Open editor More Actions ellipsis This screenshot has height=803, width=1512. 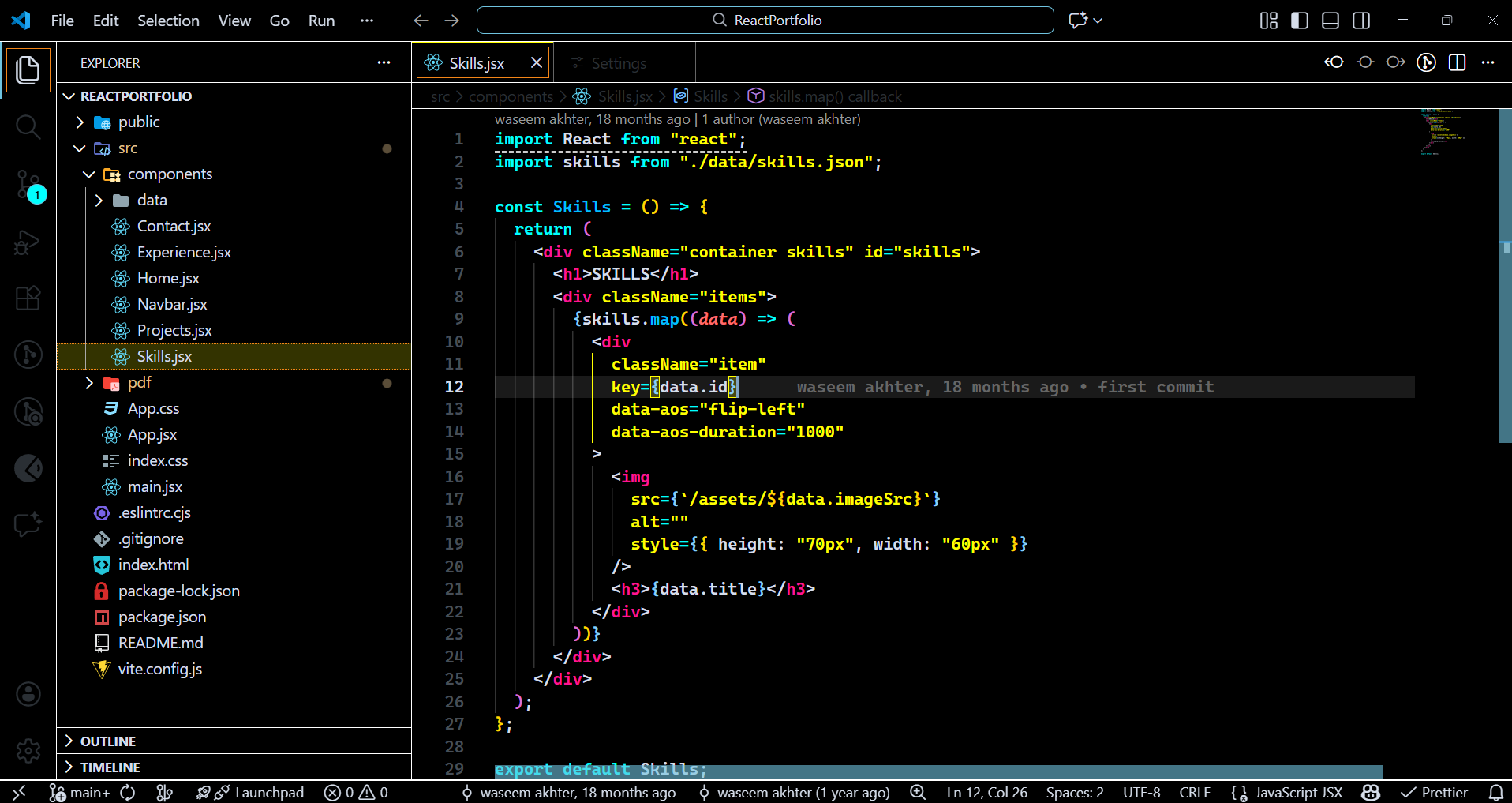[1488, 62]
